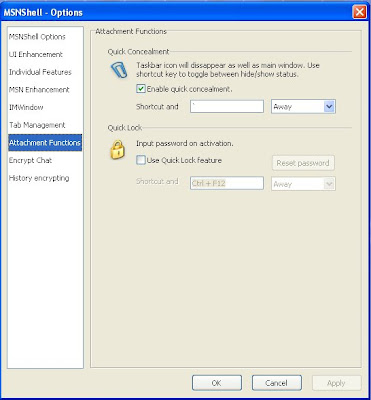Image resolution: width=371 pixels, height=400 pixels.
Task: Go to History encrypting section
Action: coord(39,178)
